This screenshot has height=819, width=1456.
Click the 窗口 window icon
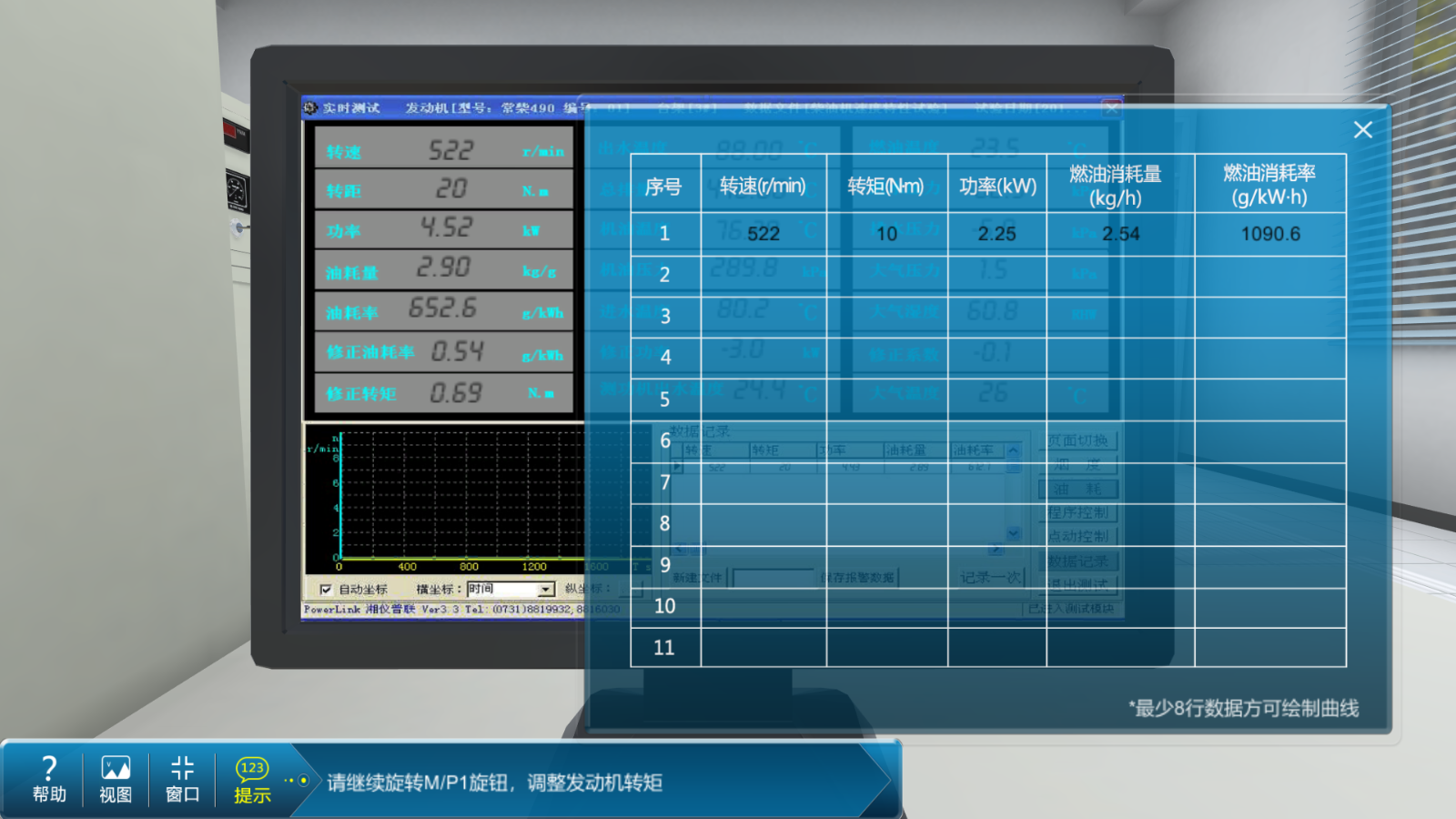[x=182, y=779]
